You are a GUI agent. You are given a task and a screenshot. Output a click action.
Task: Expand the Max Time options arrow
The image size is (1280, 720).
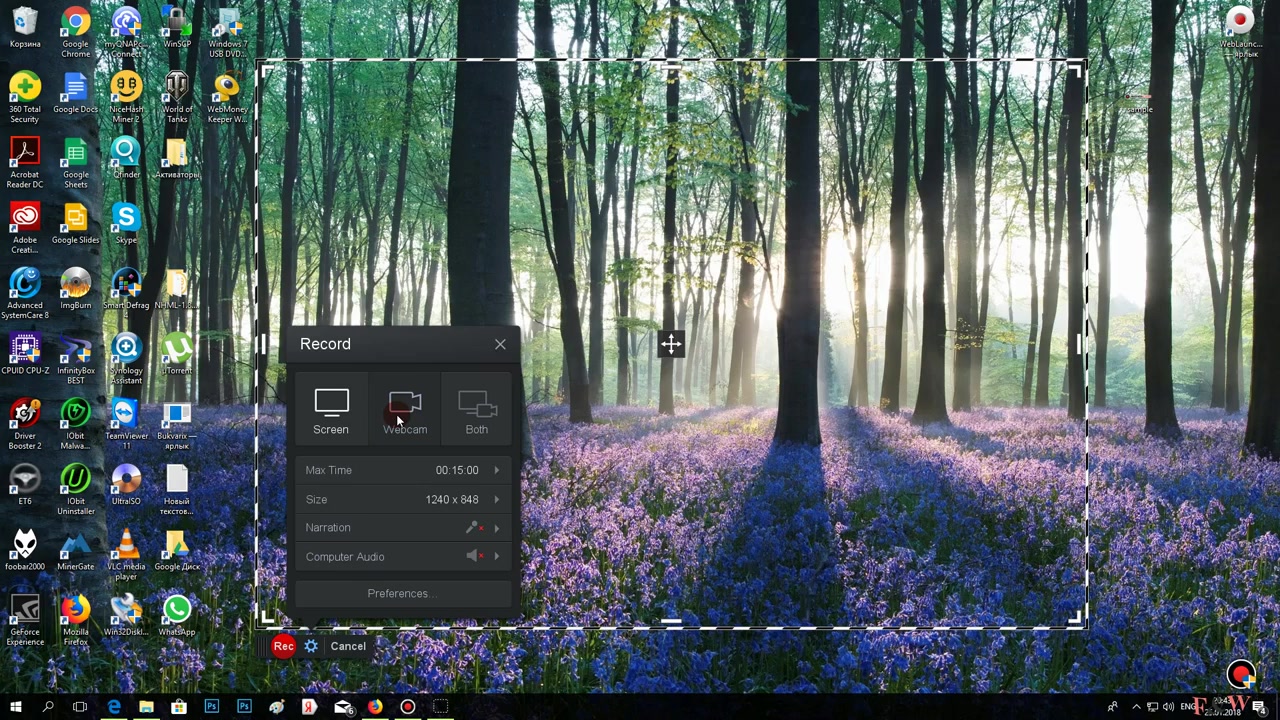coord(497,470)
